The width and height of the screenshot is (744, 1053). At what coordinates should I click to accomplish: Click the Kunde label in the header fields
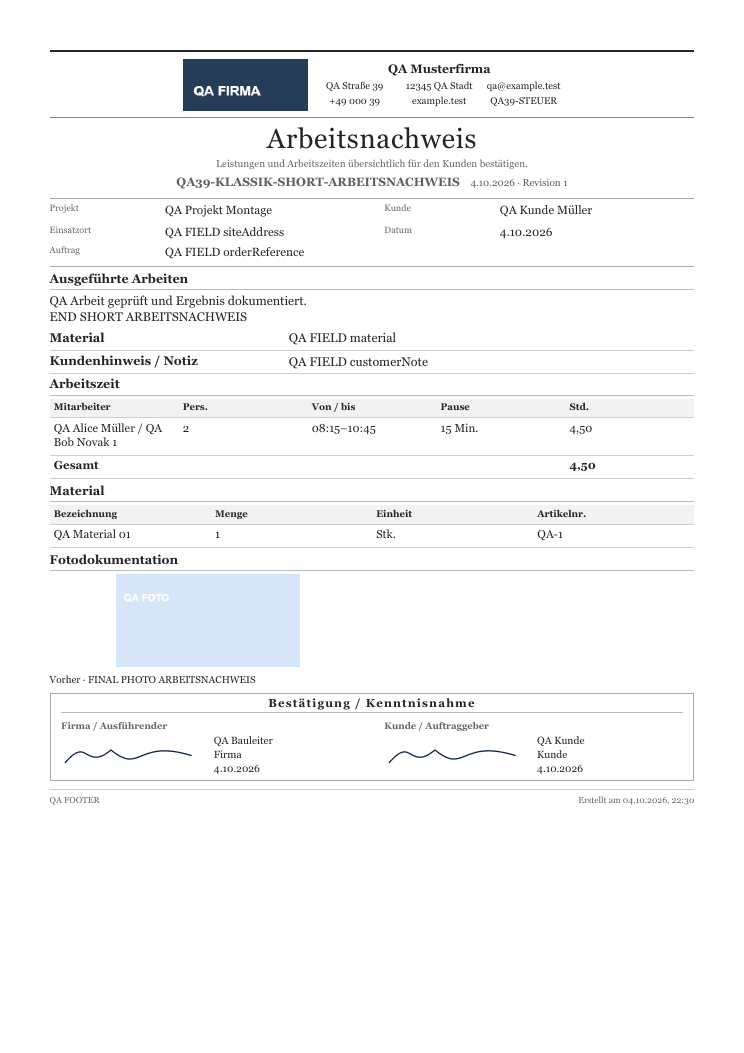point(398,208)
